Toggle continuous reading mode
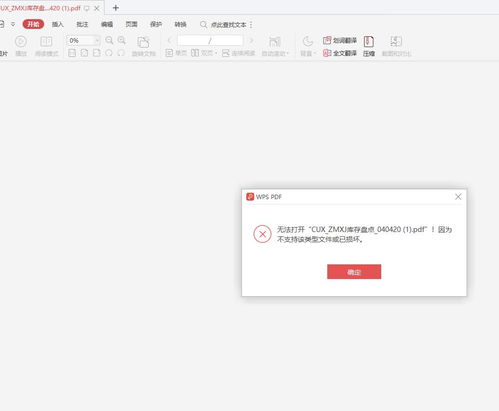The height and width of the screenshot is (411, 499). pyautogui.click(x=238, y=53)
